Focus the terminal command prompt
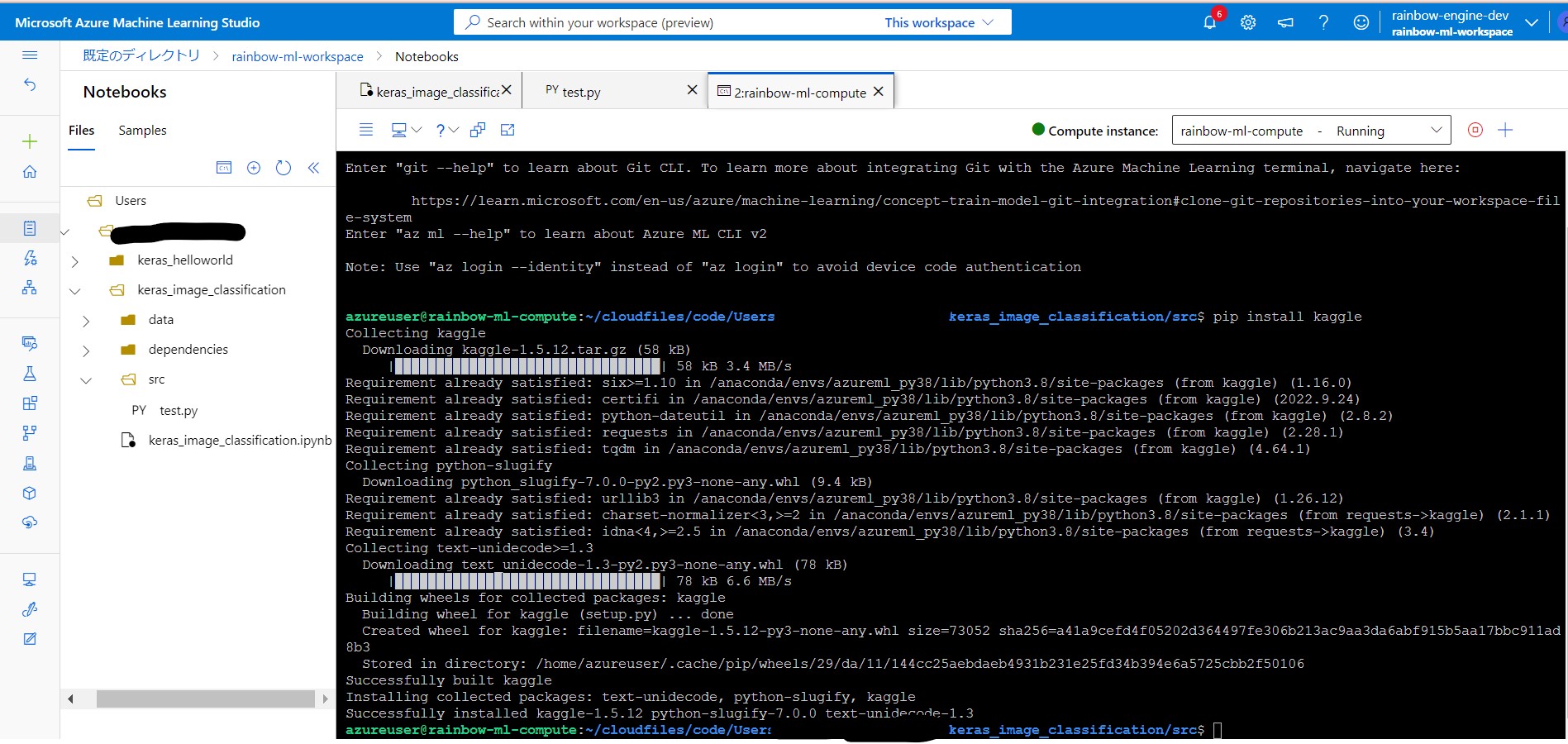Viewport: 1568px width, 744px height. click(x=1218, y=730)
